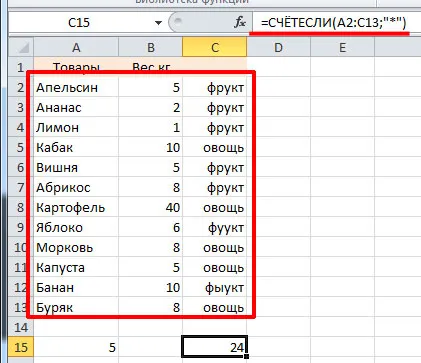Open the Name Box dropdown arrow
Viewport: 421px width, 363px height.
coord(158,23)
